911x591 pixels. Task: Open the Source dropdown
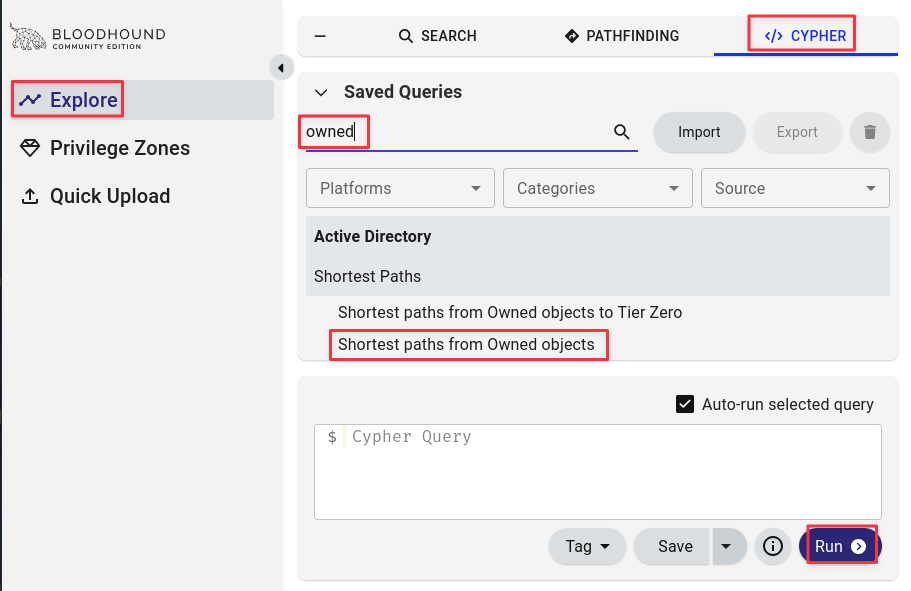(x=795, y=188)
